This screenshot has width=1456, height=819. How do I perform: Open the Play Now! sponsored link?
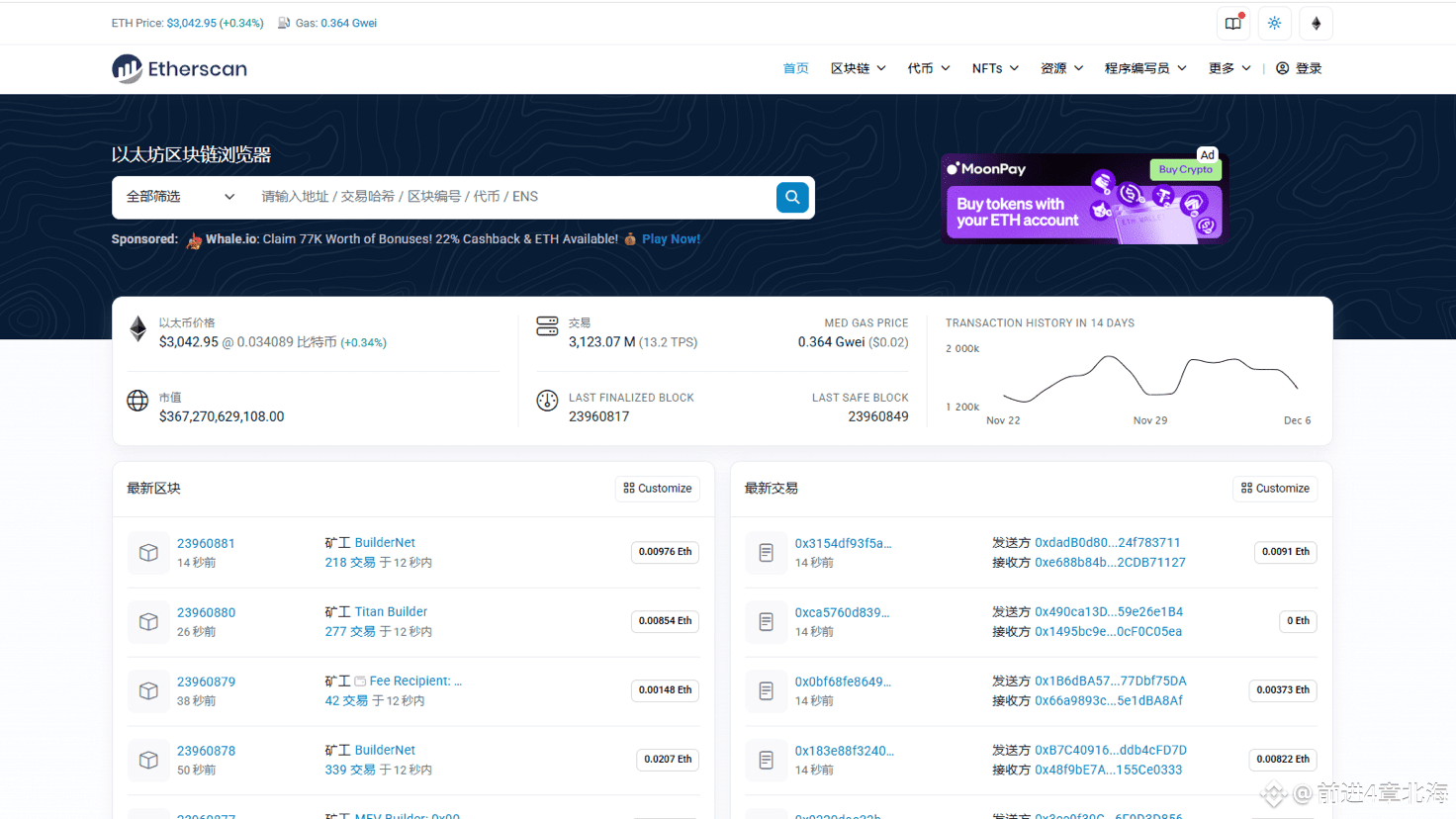(x=671, y=239)
